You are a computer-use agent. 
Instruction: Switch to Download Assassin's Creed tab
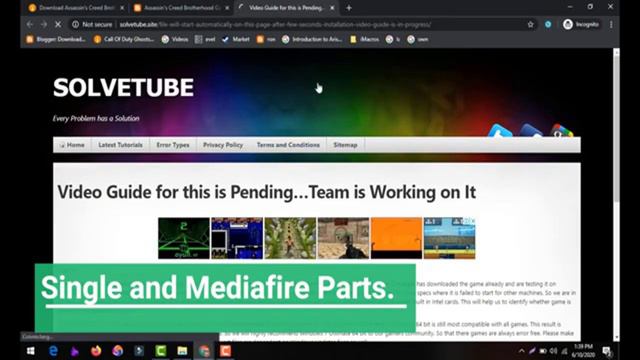point(76,8)
